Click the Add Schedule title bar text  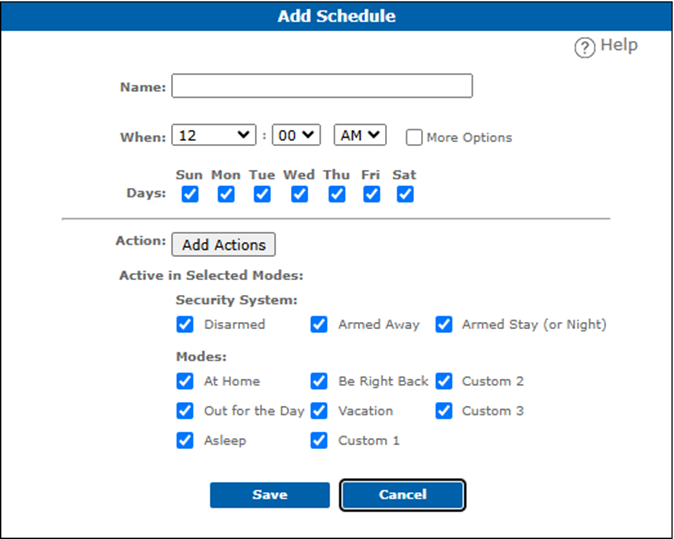[x=337, y=16]
